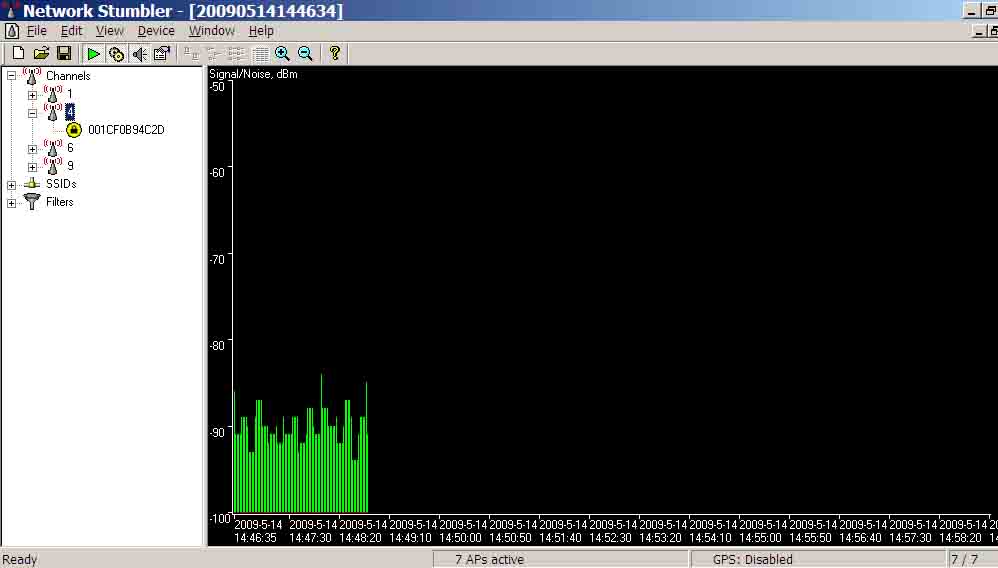This screenshot has height=568, width=998.
Task: Click the large icons view toolbar icon
Action: click(191, 53)
